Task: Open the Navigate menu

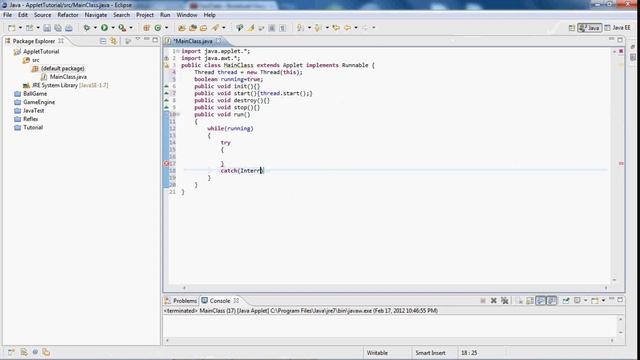Action: coord(96,15)
